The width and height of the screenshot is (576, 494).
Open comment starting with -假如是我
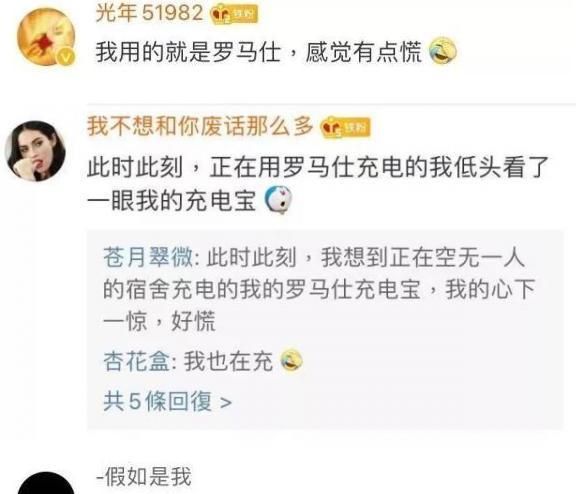pos(144,476)
